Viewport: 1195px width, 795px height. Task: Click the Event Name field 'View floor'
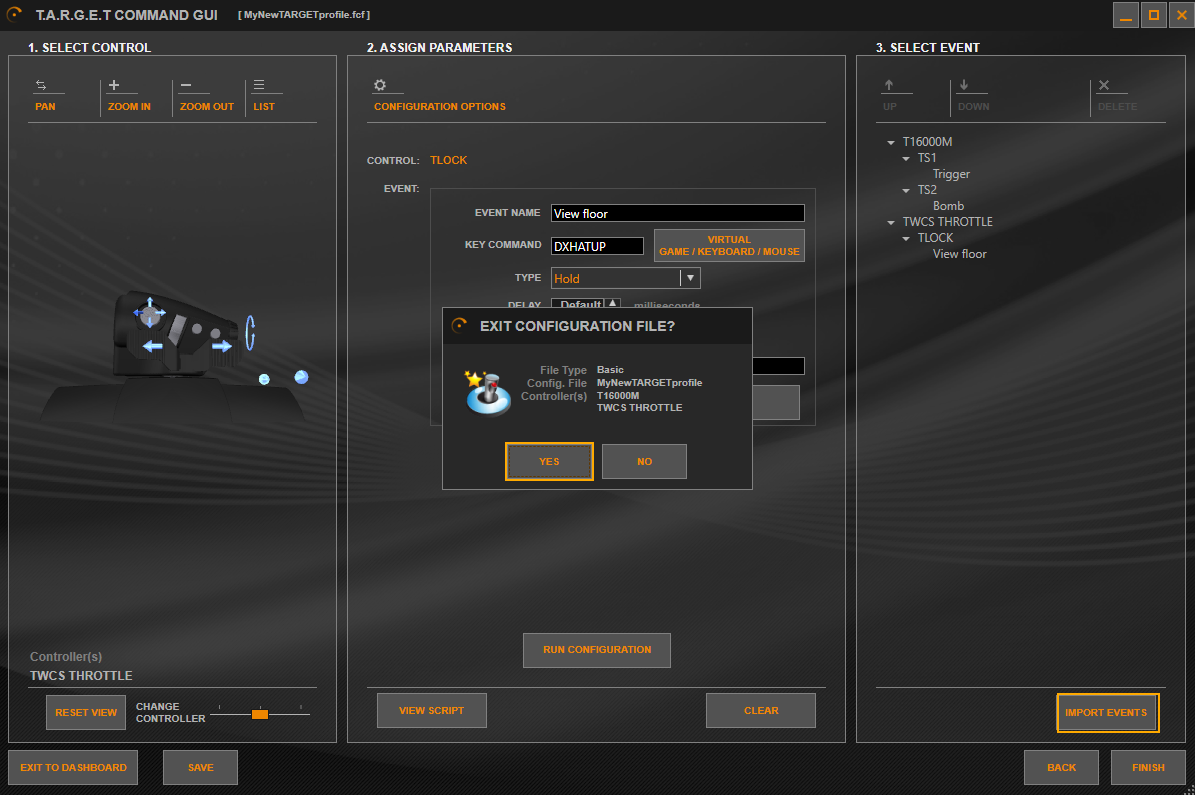tap(678, 213)
